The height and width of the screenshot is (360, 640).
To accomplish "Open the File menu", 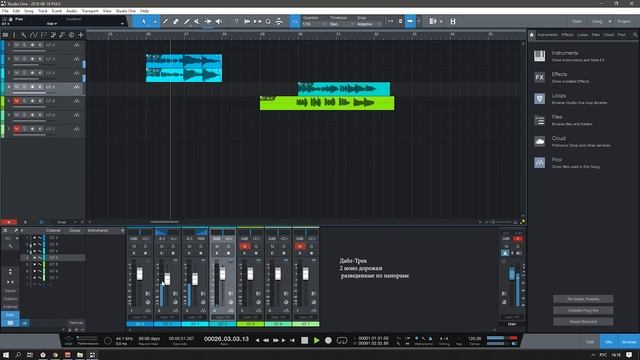I will [5, 11].
